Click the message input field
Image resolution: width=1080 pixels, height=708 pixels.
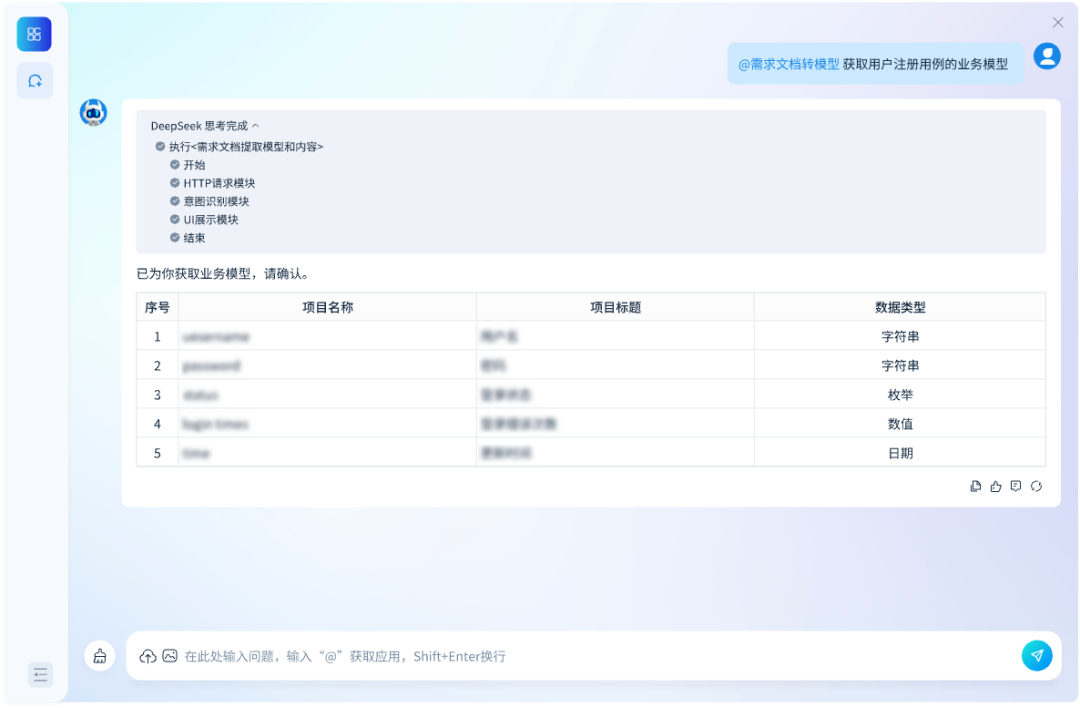(500, 656)
